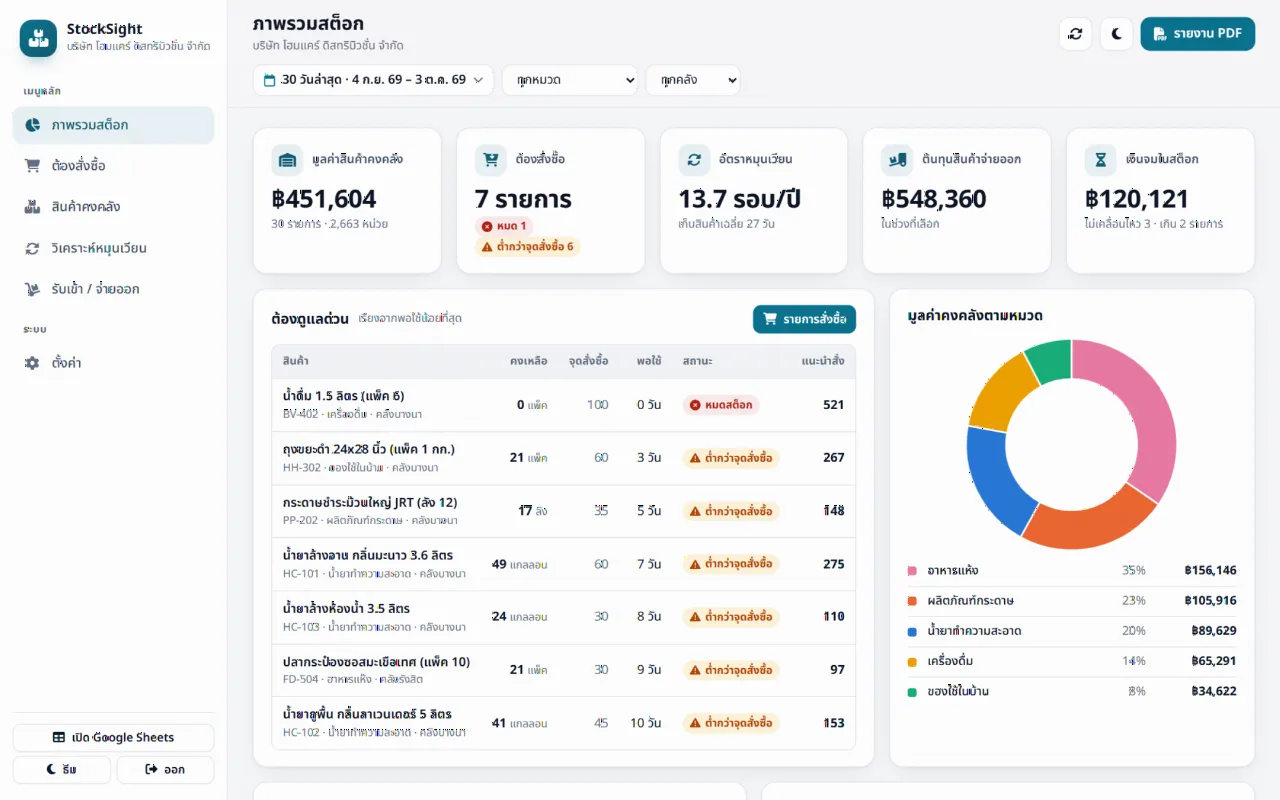The image size is (1280, 800).
Task: Open รับเข้า / จ่ายออก from the sidebar
Action: tap(113, 289)
